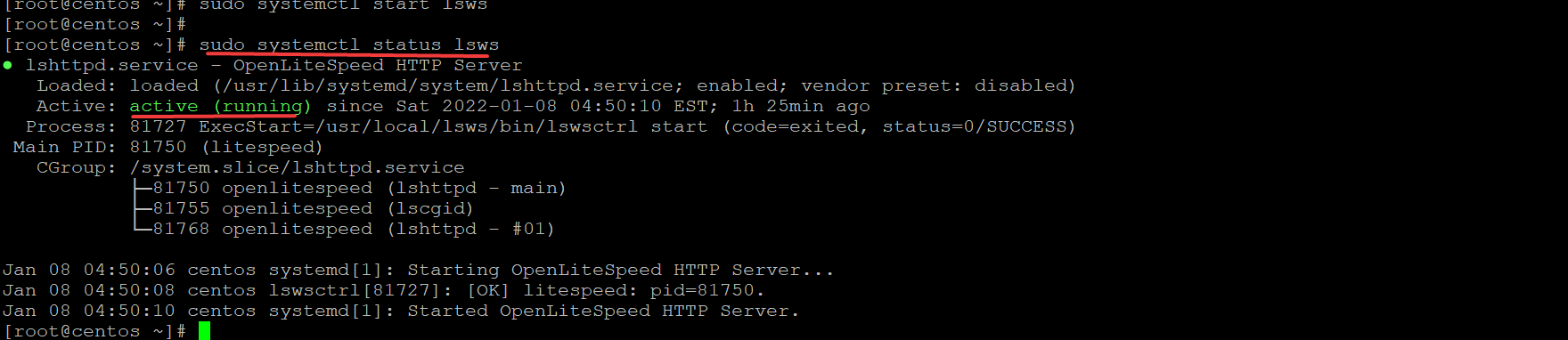
Task: Click the 81750 openlitespeed main process entry
Action: (x=359, y=188)
